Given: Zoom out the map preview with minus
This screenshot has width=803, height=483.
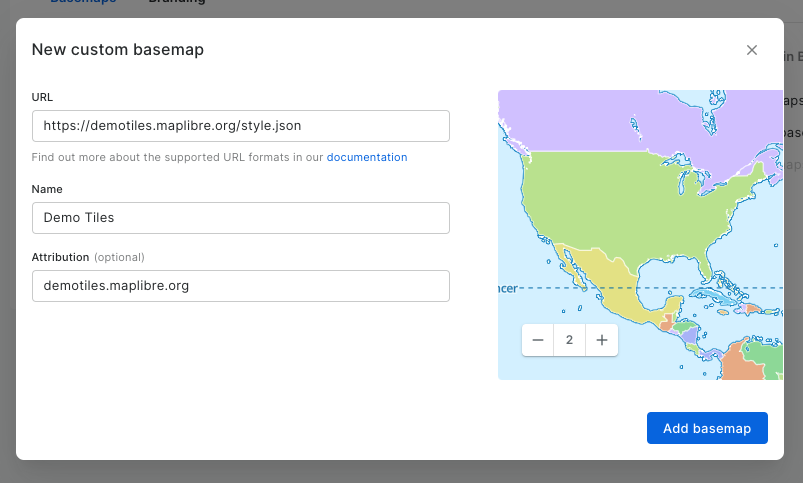Looking at the screenshot, I should pyautogui.click(x=538, y=340).
